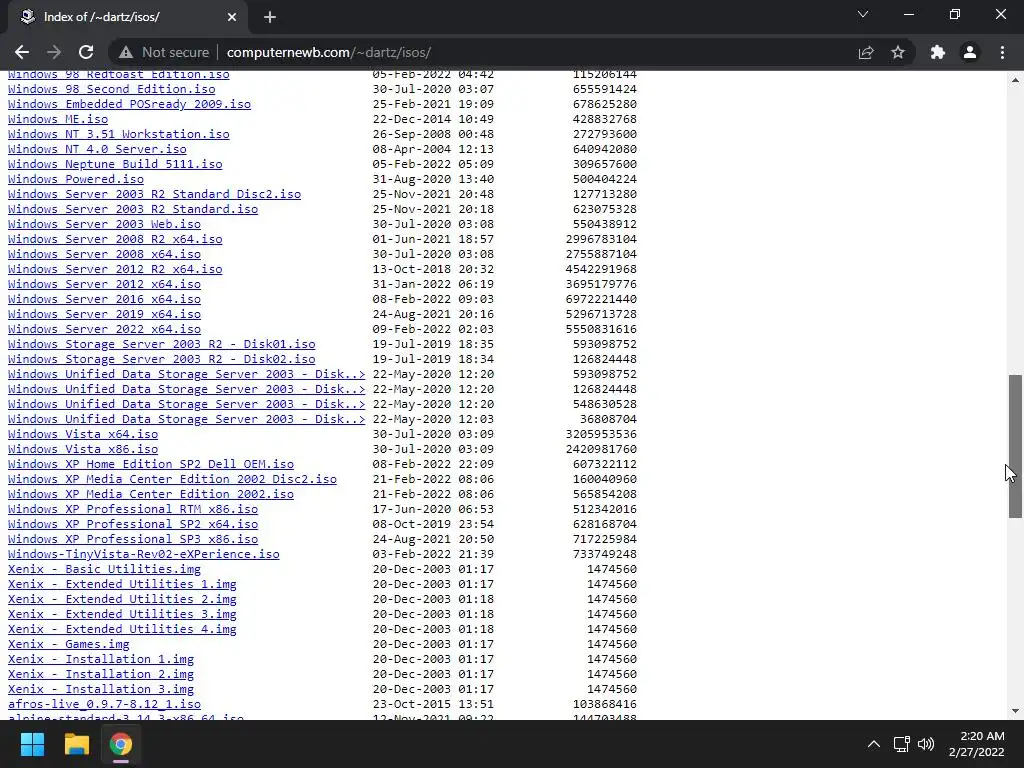Click the file size 36808704

(608, 419)
